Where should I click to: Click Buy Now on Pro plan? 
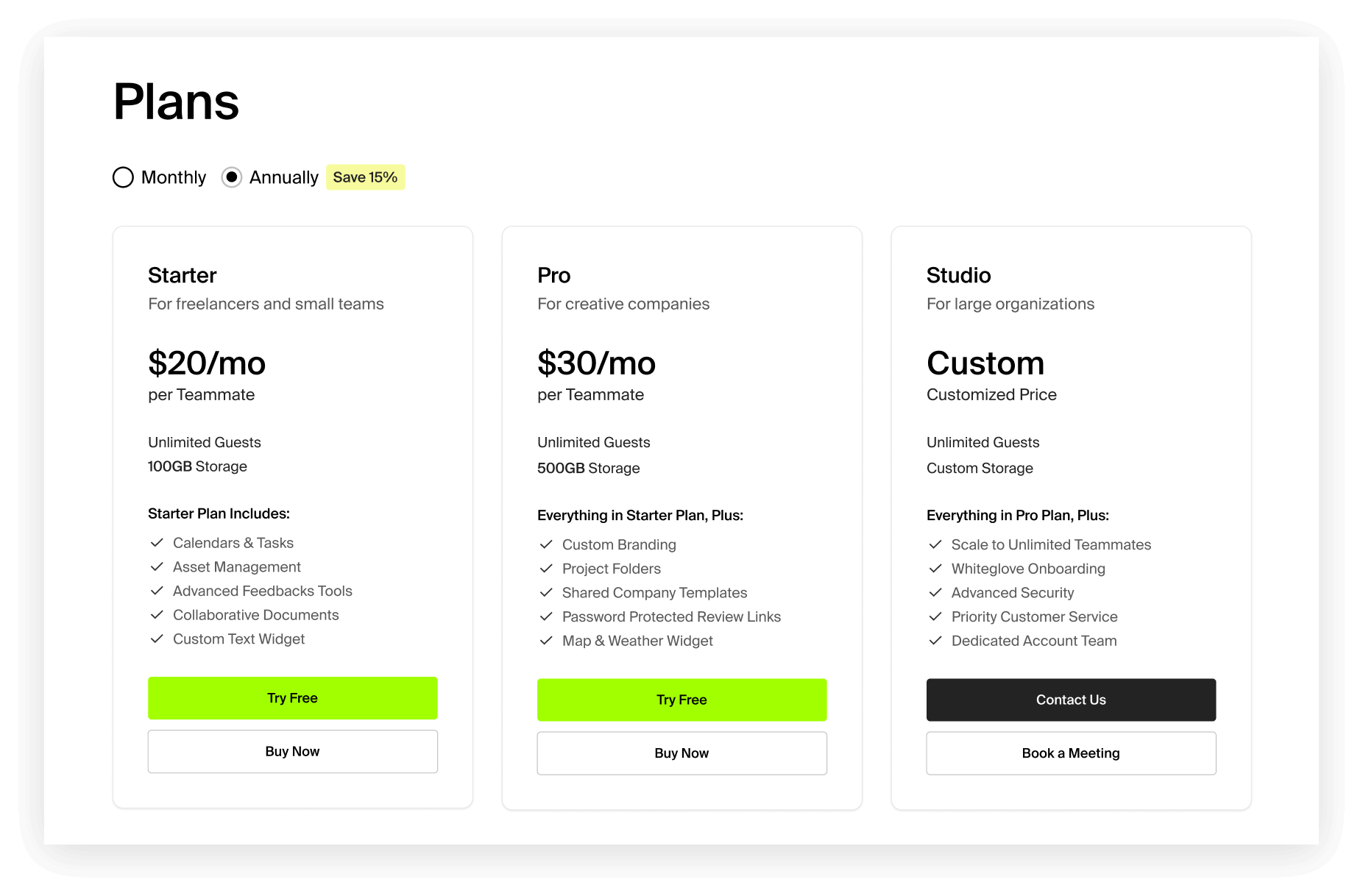click(682, 753)
